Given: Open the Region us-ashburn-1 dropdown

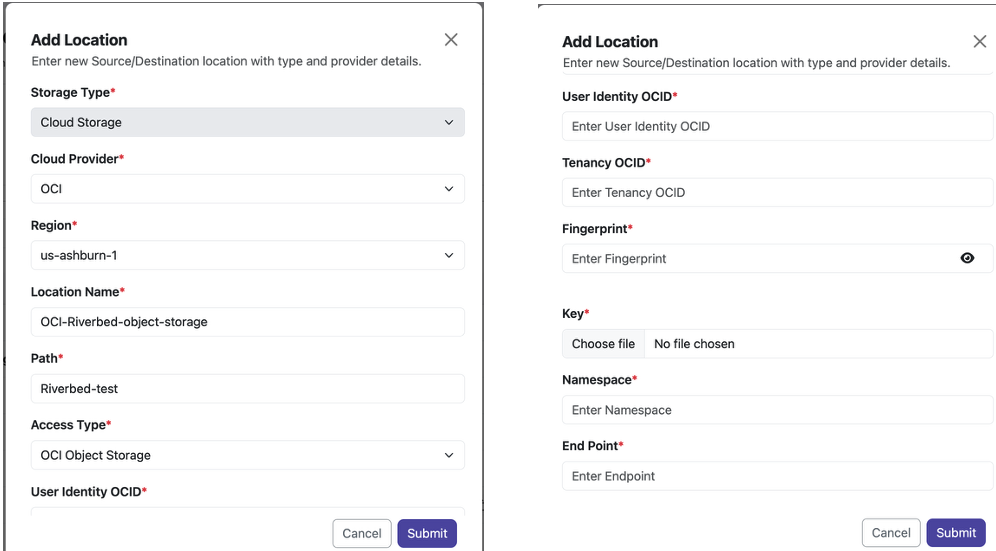Looking at the screenshot, I should (x=248, y=255).
